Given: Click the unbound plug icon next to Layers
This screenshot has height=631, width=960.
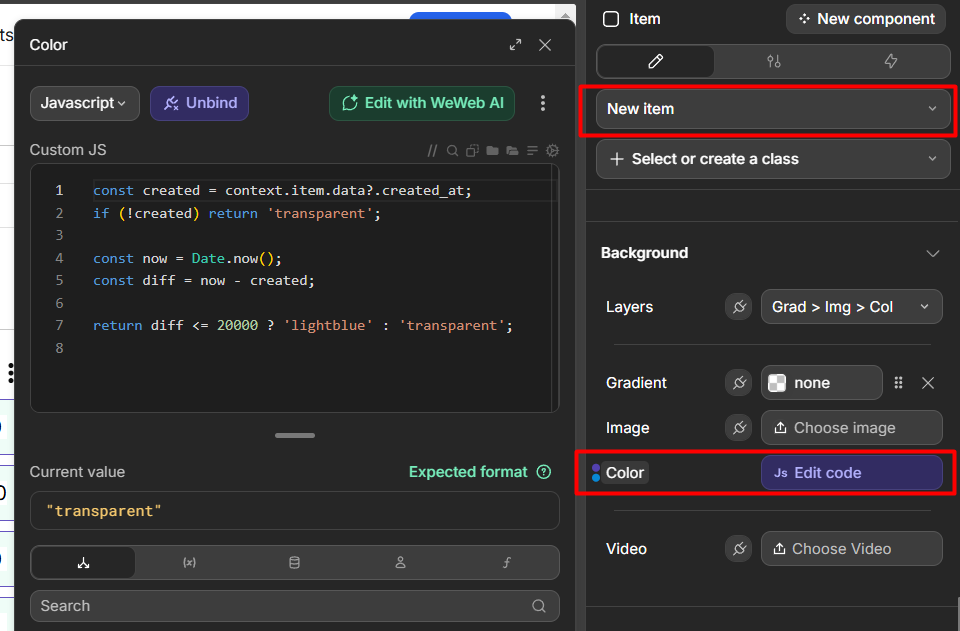Looking at the screenshot, I should point(739,307).
